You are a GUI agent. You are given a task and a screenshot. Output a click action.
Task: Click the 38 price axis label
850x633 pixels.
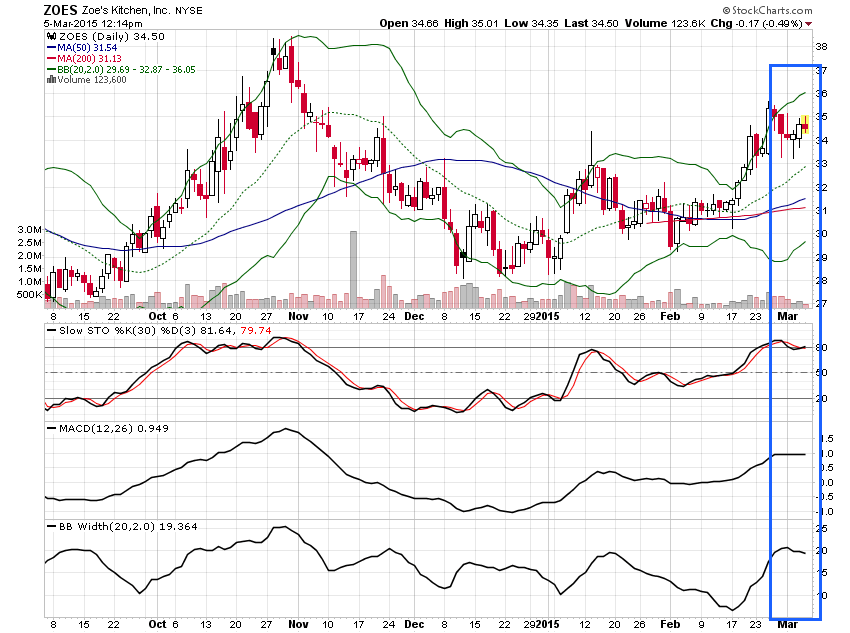[x=821, y=47]
